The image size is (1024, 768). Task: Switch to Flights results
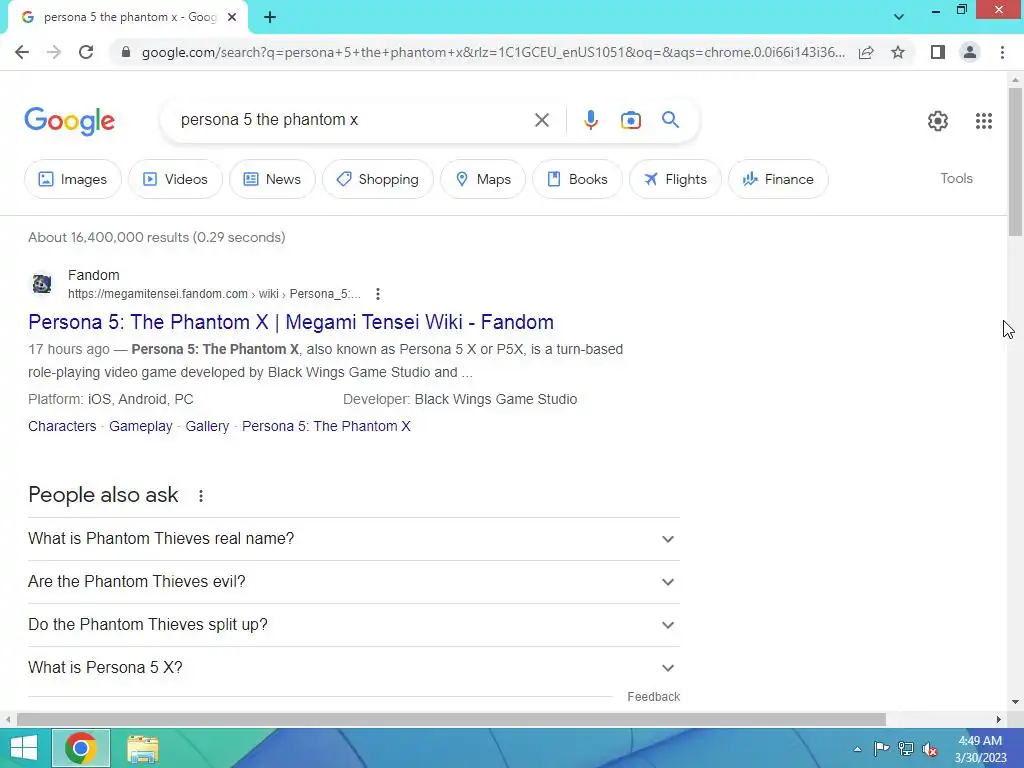[x=675, y=179]
